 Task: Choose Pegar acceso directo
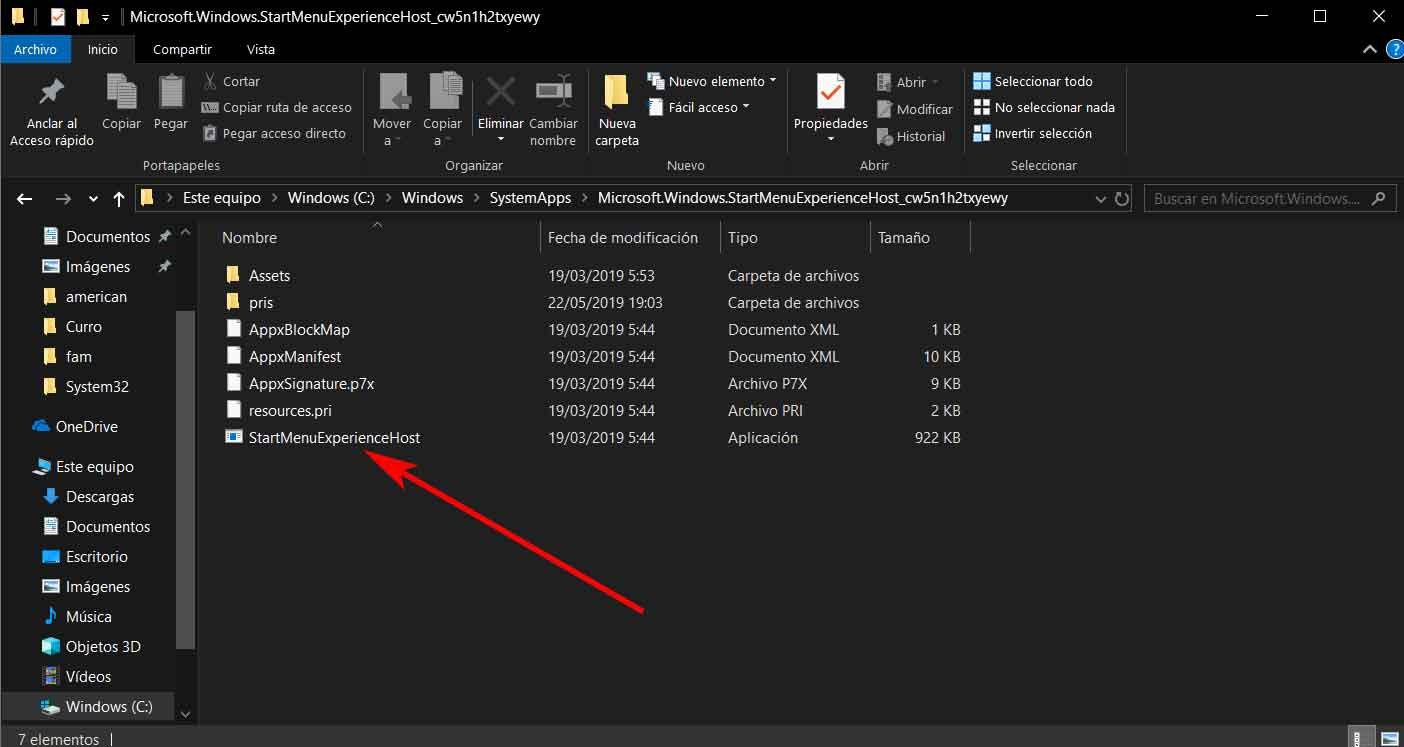[274, 133]
